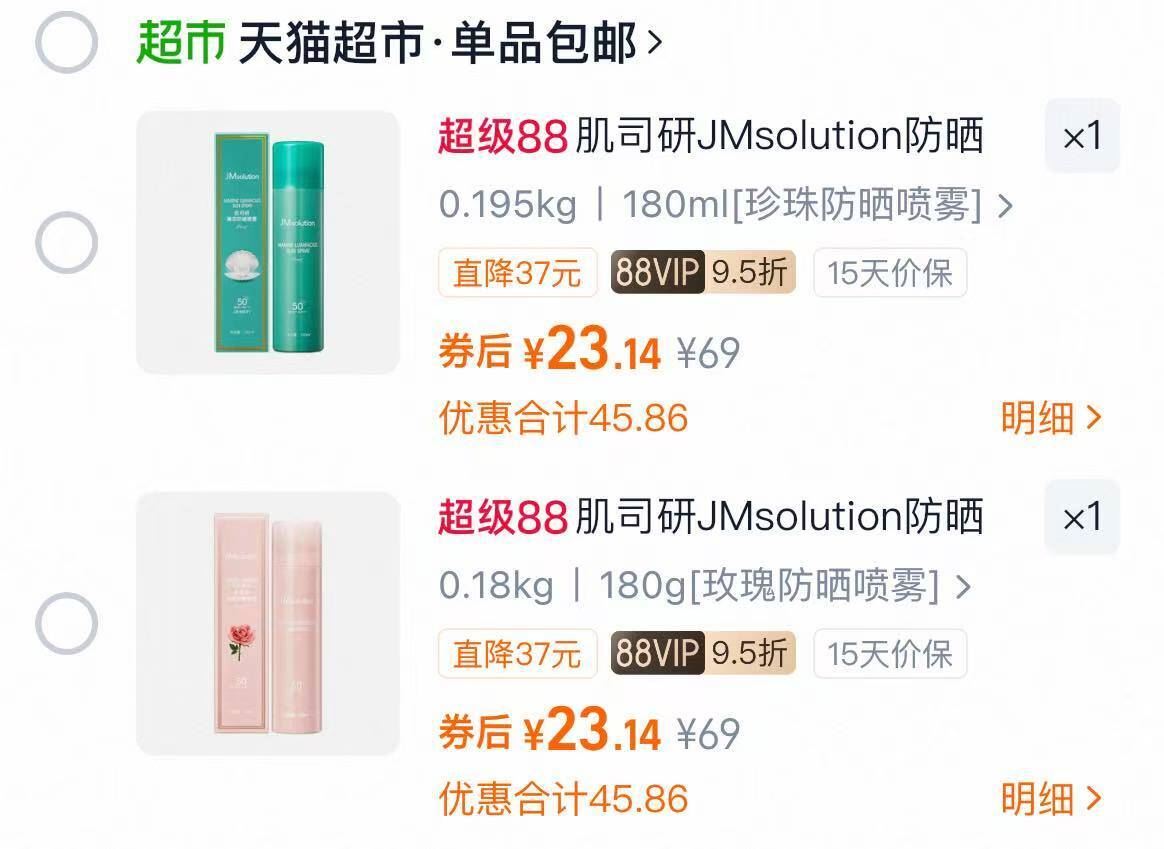Tap the green 超市 badge icon
The image size is (1164, 849).
pos(180,42)
